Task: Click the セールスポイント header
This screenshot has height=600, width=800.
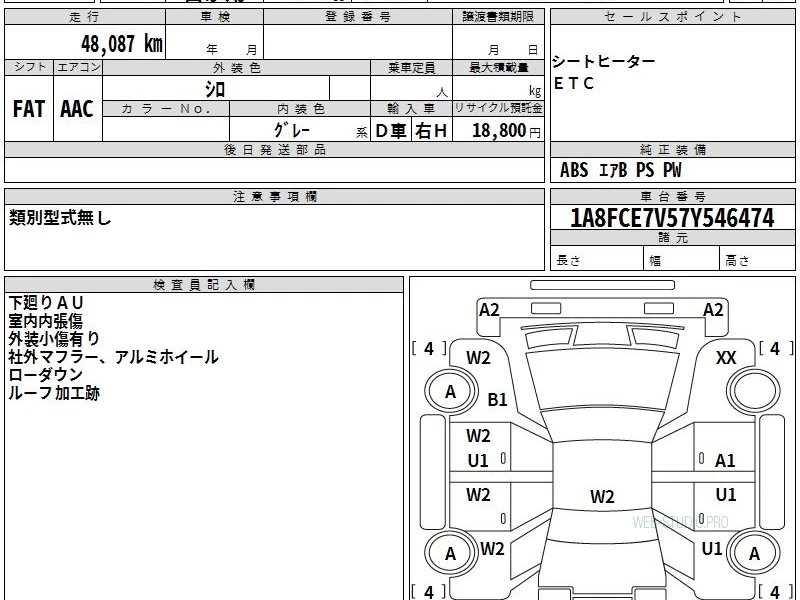Action: tap(672, 17)
